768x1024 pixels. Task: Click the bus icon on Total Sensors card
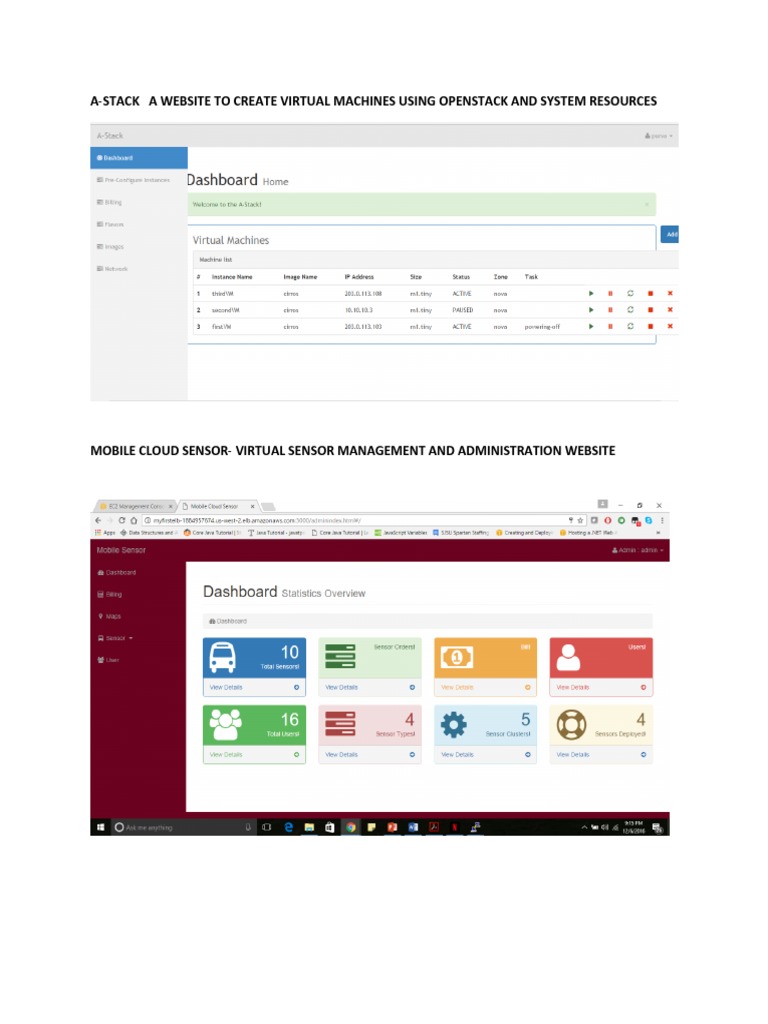click(x=223, y=658)
